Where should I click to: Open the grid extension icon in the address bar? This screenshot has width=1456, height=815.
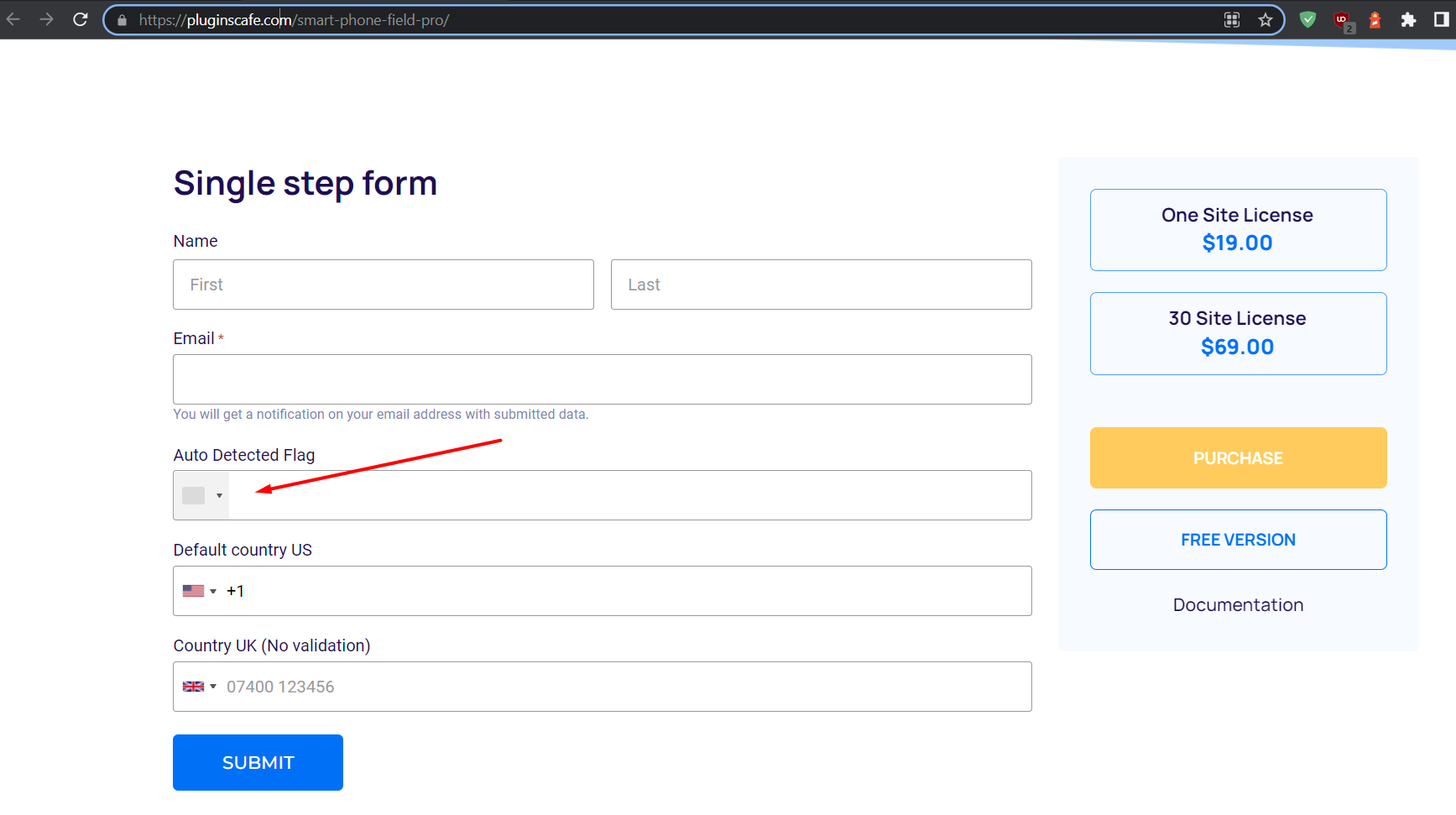coord(1232,20)
